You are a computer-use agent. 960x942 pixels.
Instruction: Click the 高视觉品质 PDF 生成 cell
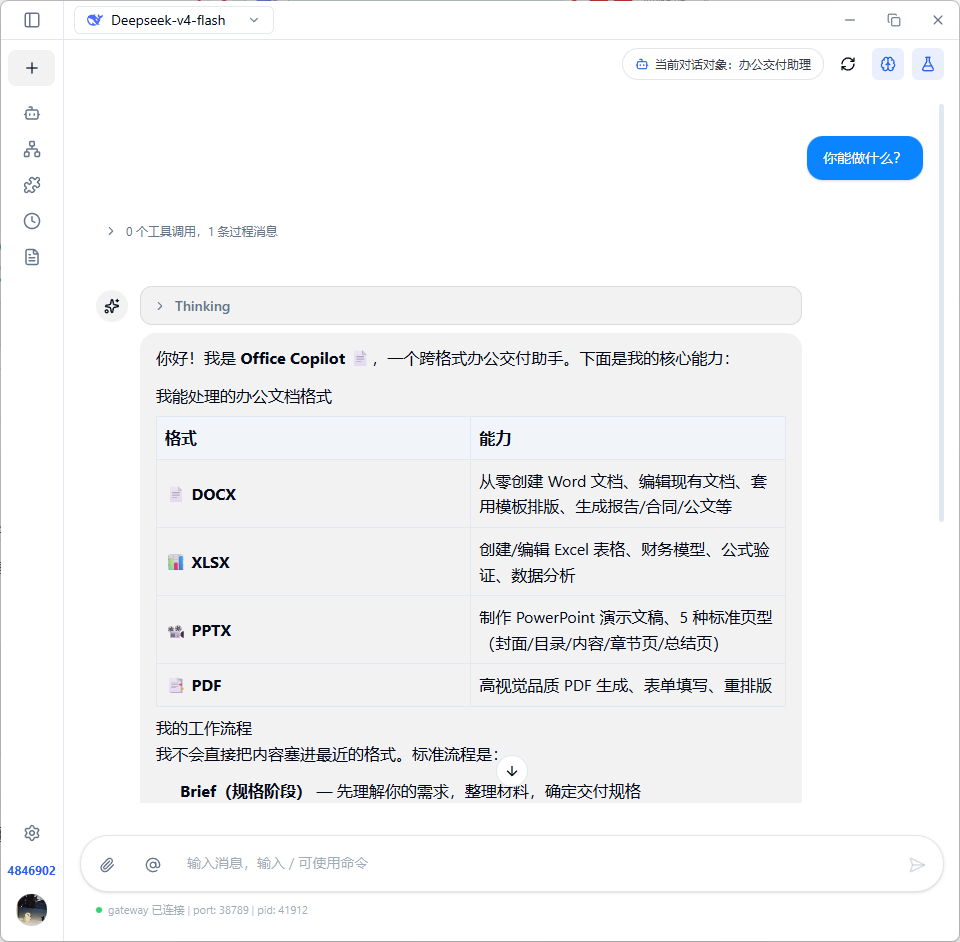click(628, 685)
